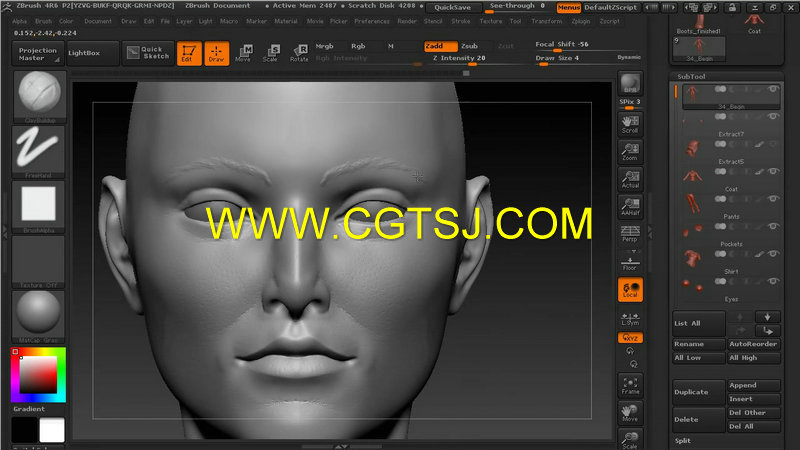Open the Texture Off selector
This screenshot has width=800, height=450.
pyautogui.click(x=39, y=262)
